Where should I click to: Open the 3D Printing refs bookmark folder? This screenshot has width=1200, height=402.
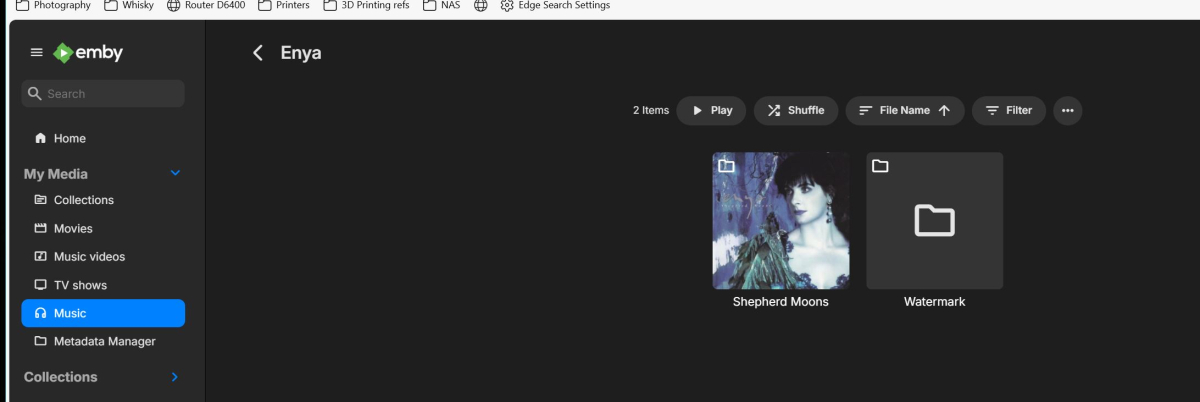coord(366,5)
